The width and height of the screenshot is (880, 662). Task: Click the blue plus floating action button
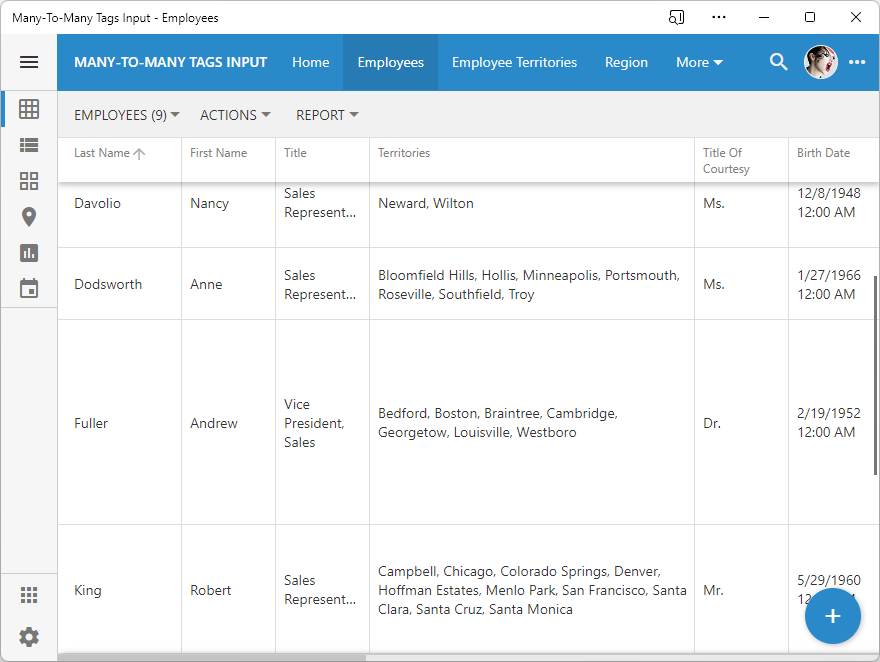(x=833, y=616)
